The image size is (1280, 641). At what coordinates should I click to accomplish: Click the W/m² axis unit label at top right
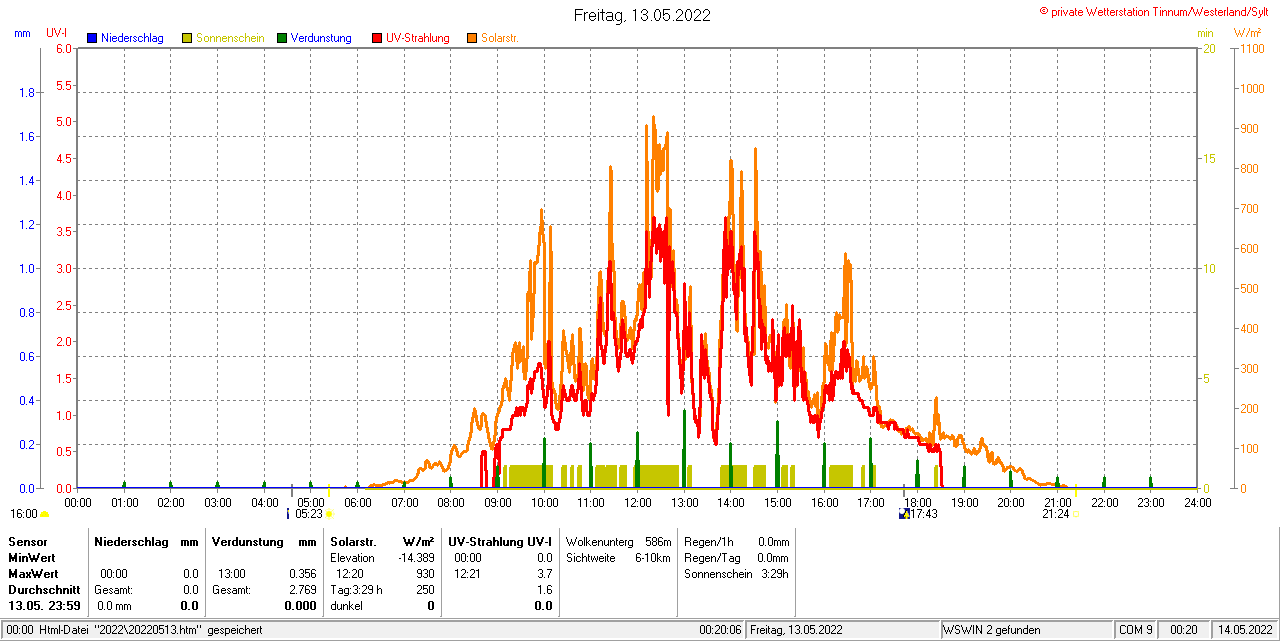tap(1248, 33)
